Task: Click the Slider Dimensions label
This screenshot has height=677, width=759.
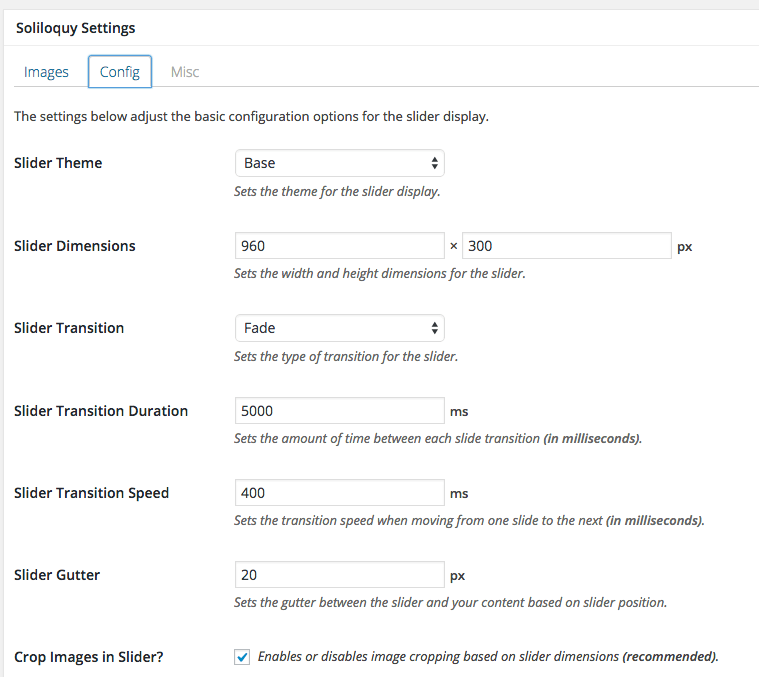Action: click(75, 246)
